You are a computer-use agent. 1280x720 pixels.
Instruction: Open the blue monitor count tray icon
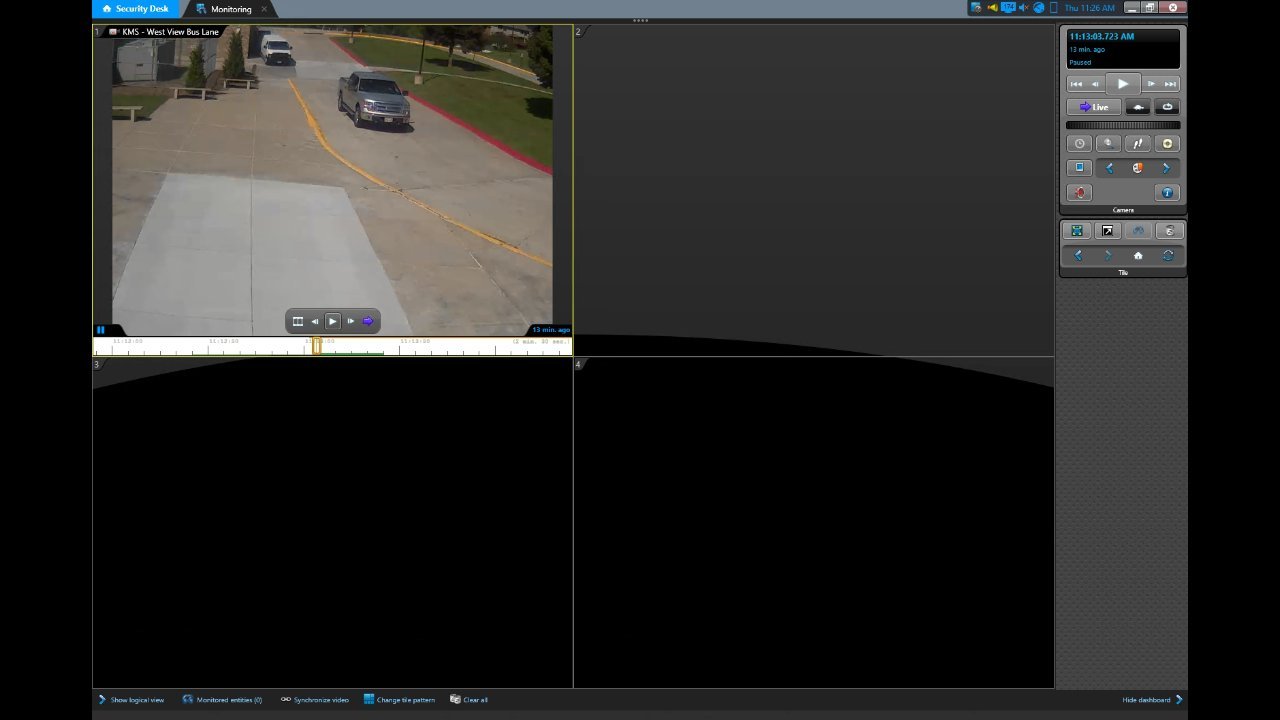pyautogui.click(x=1008, y=8)
